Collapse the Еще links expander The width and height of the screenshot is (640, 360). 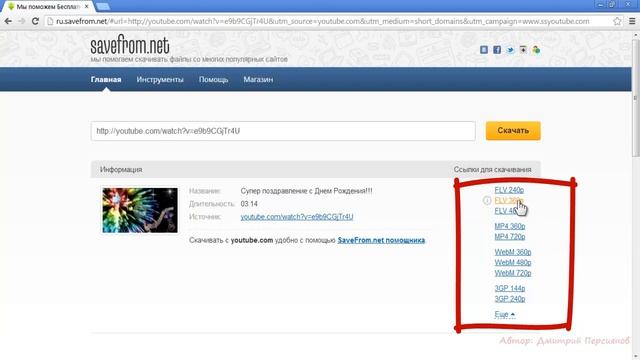pos(505,314)
